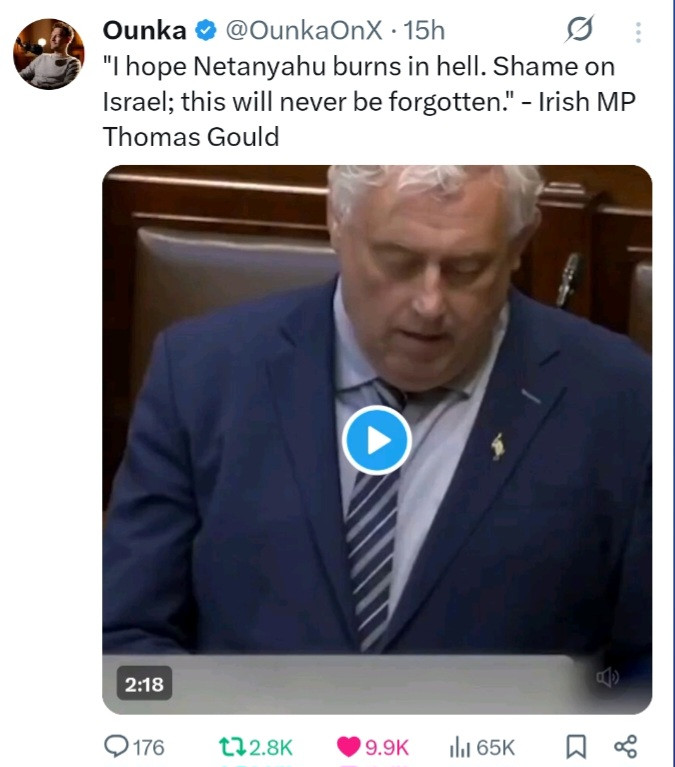Click the views bar chart icon
The height and width of the screenshot is (767, 675).
[459, 747]
